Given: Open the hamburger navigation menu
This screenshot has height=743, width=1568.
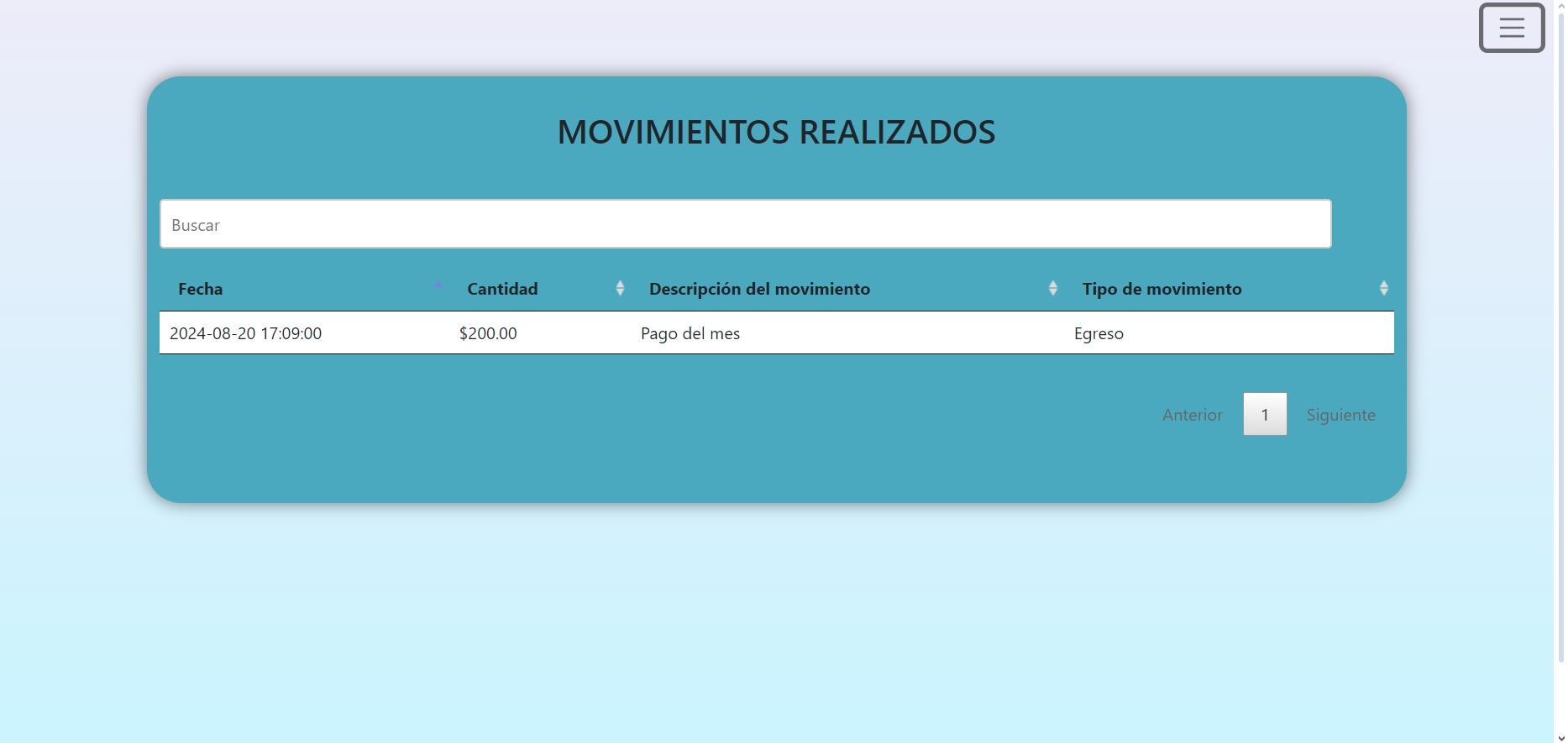Looking at the screenshot, I should coord(1511,28).
